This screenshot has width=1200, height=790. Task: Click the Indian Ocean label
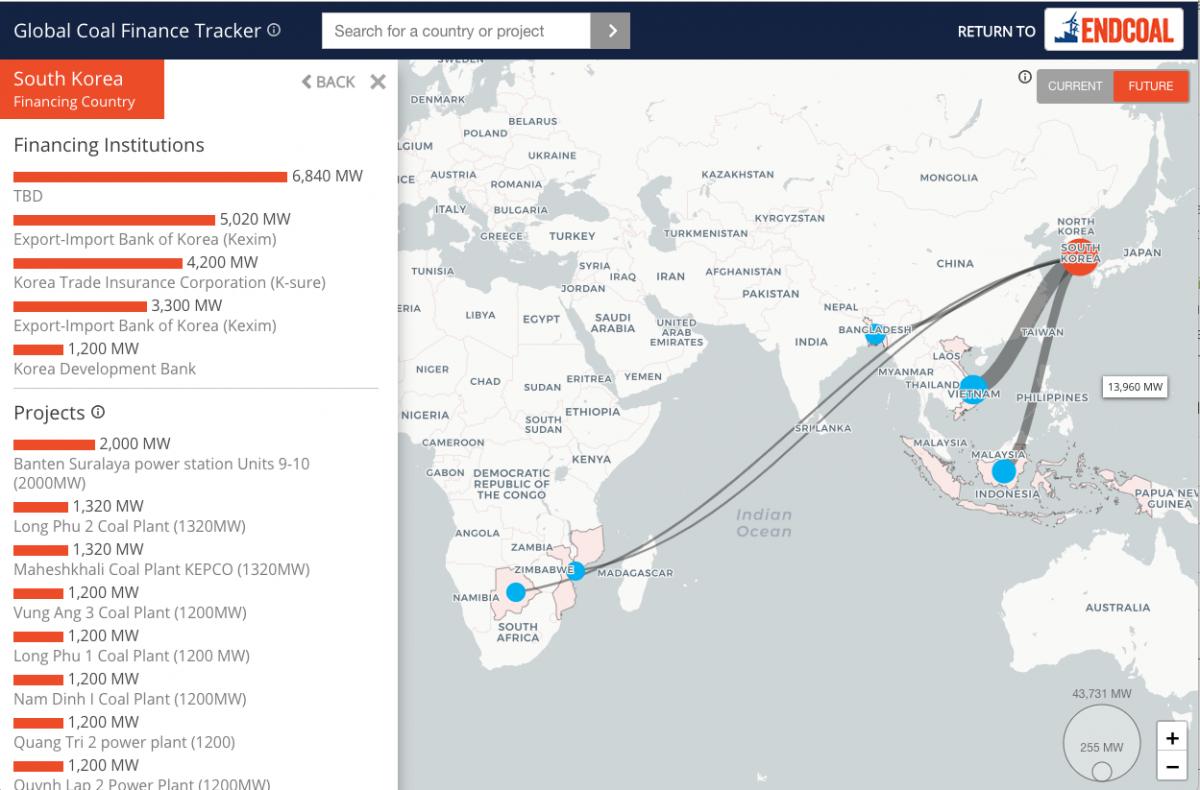coord(764,523)
